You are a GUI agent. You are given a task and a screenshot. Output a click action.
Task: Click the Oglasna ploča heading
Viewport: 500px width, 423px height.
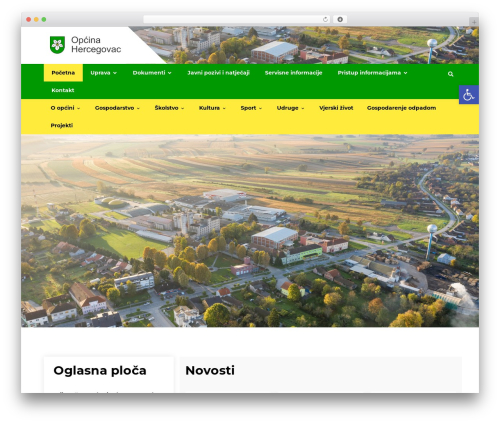100,370
